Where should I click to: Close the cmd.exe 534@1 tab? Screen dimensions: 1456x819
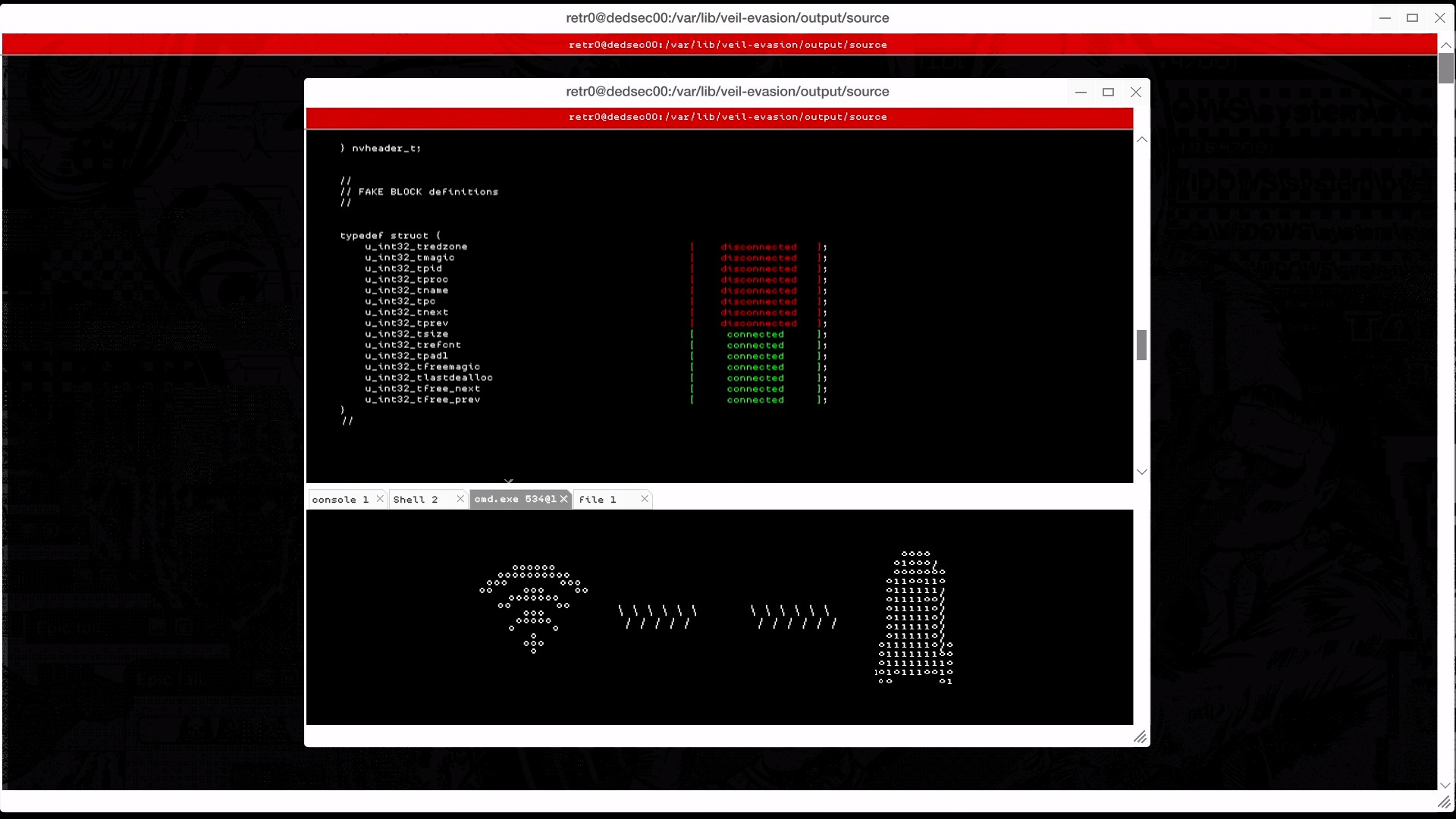click(x=563, y=499)
